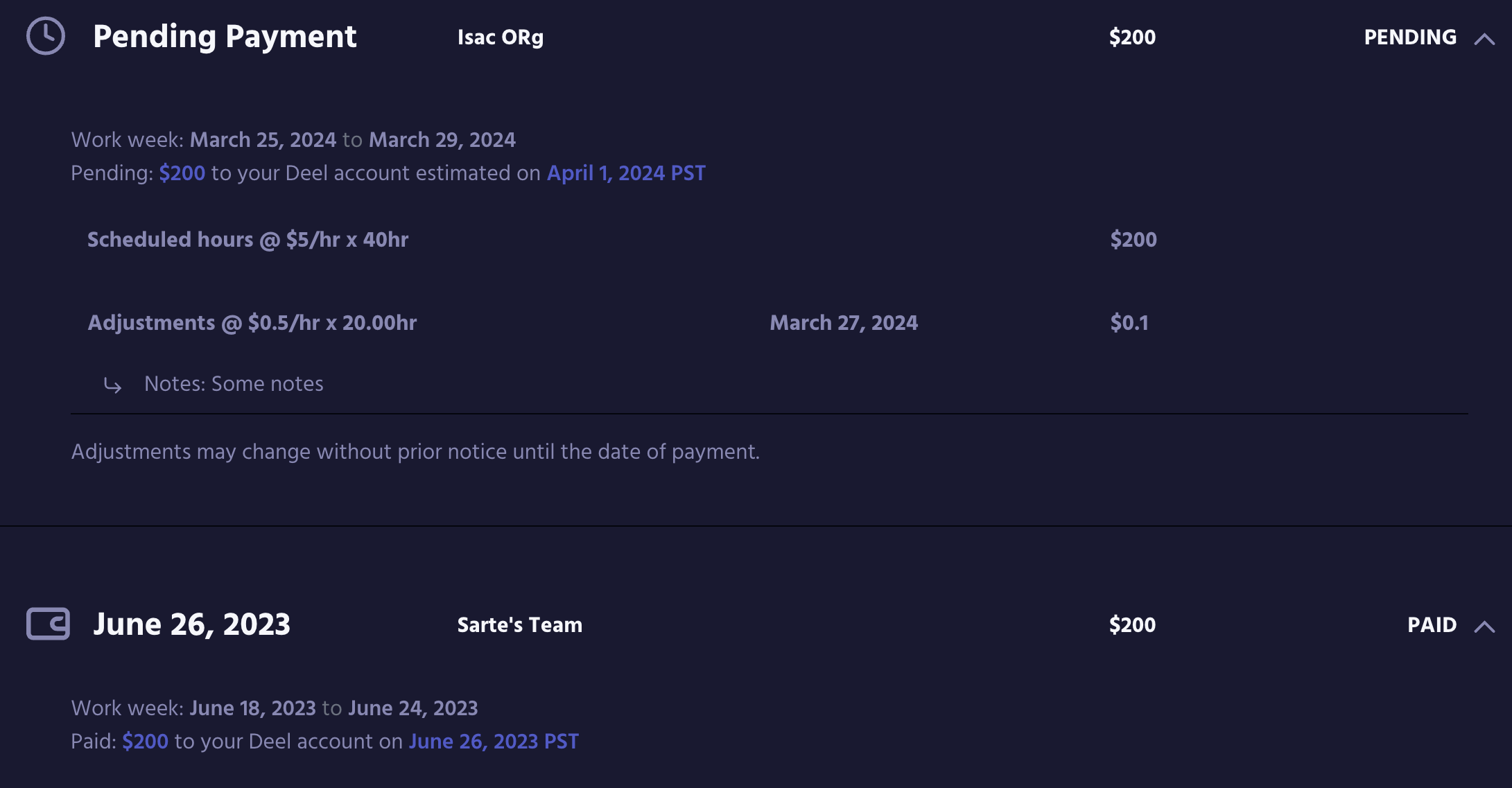Click the blue $200 paid amount
Screen dimensions: 1512x788
pyautogui.click(x=145, y=742)
